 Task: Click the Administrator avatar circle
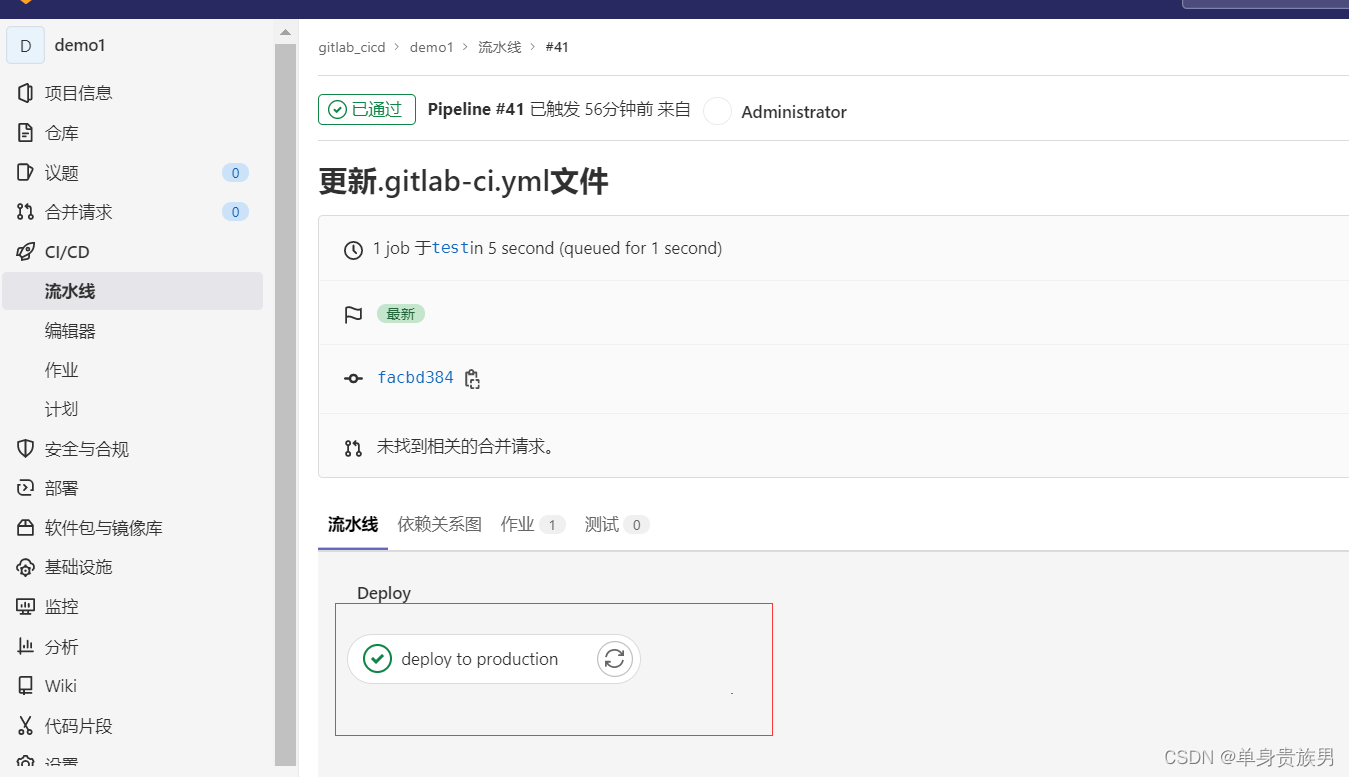[717, 111]
